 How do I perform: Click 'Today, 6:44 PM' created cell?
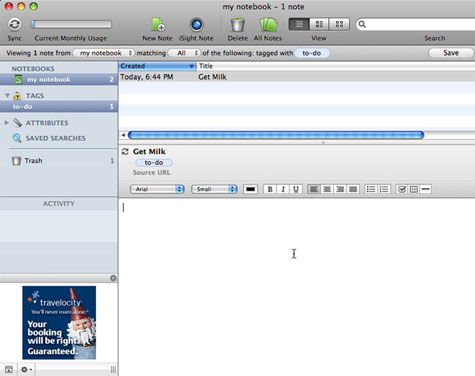tap(147, 77)
